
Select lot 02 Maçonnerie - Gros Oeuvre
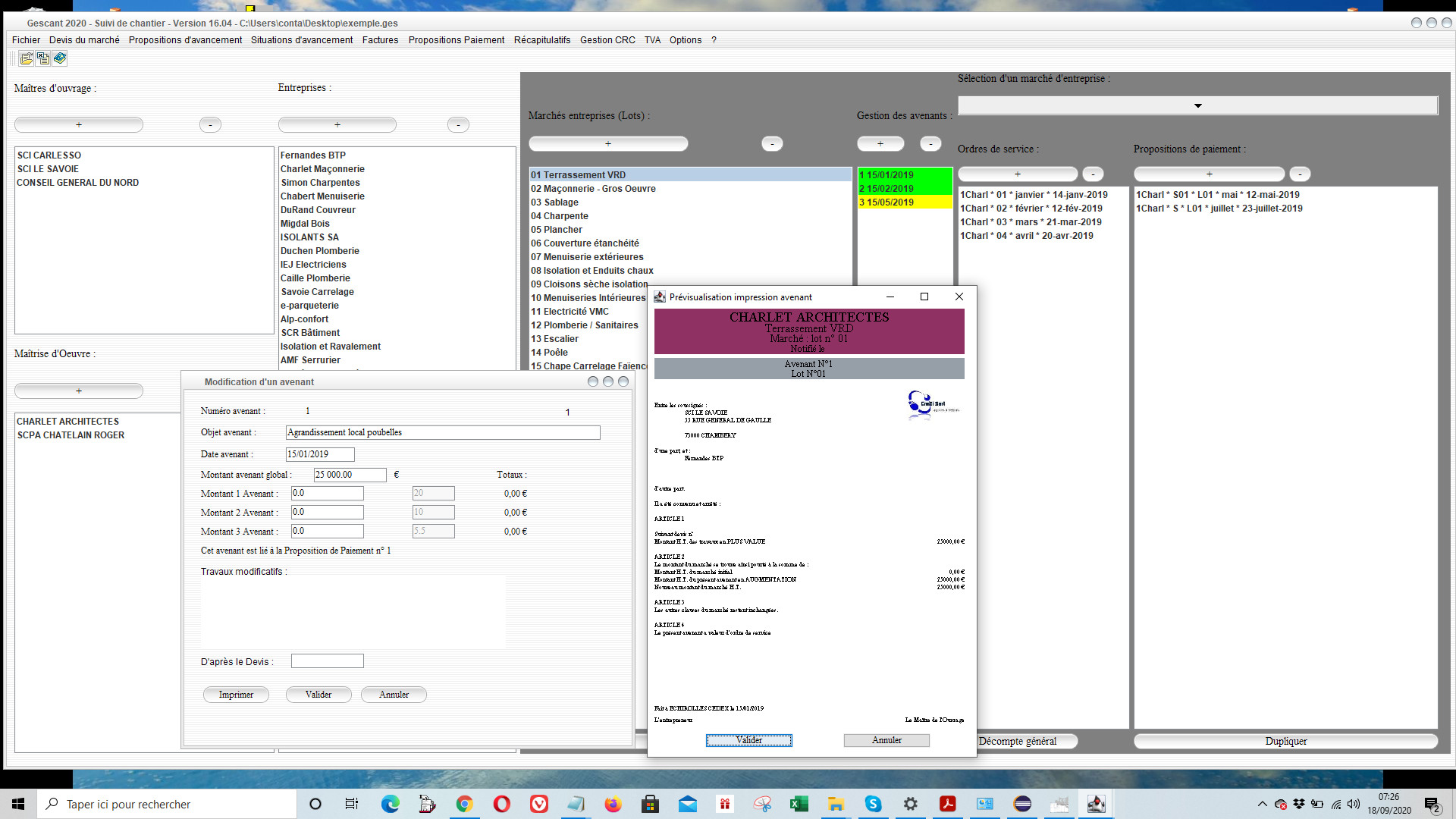690,189
